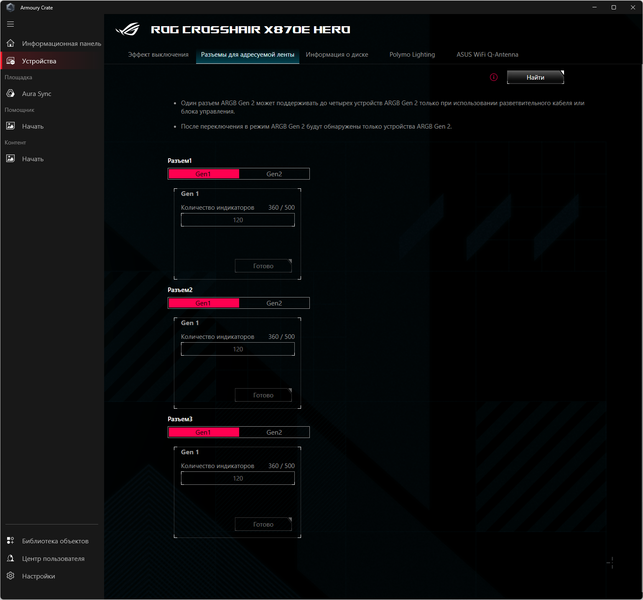Click the Количество индикаторов label under Разъем3
Image resolution: width=643 pixels, height=600 pixels.
coord(217,466)
